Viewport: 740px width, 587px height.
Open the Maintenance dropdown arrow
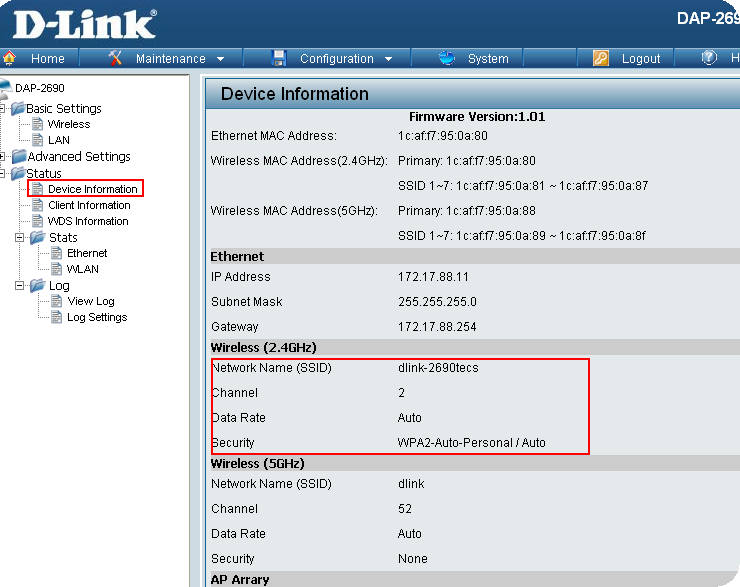click(220, 59)
